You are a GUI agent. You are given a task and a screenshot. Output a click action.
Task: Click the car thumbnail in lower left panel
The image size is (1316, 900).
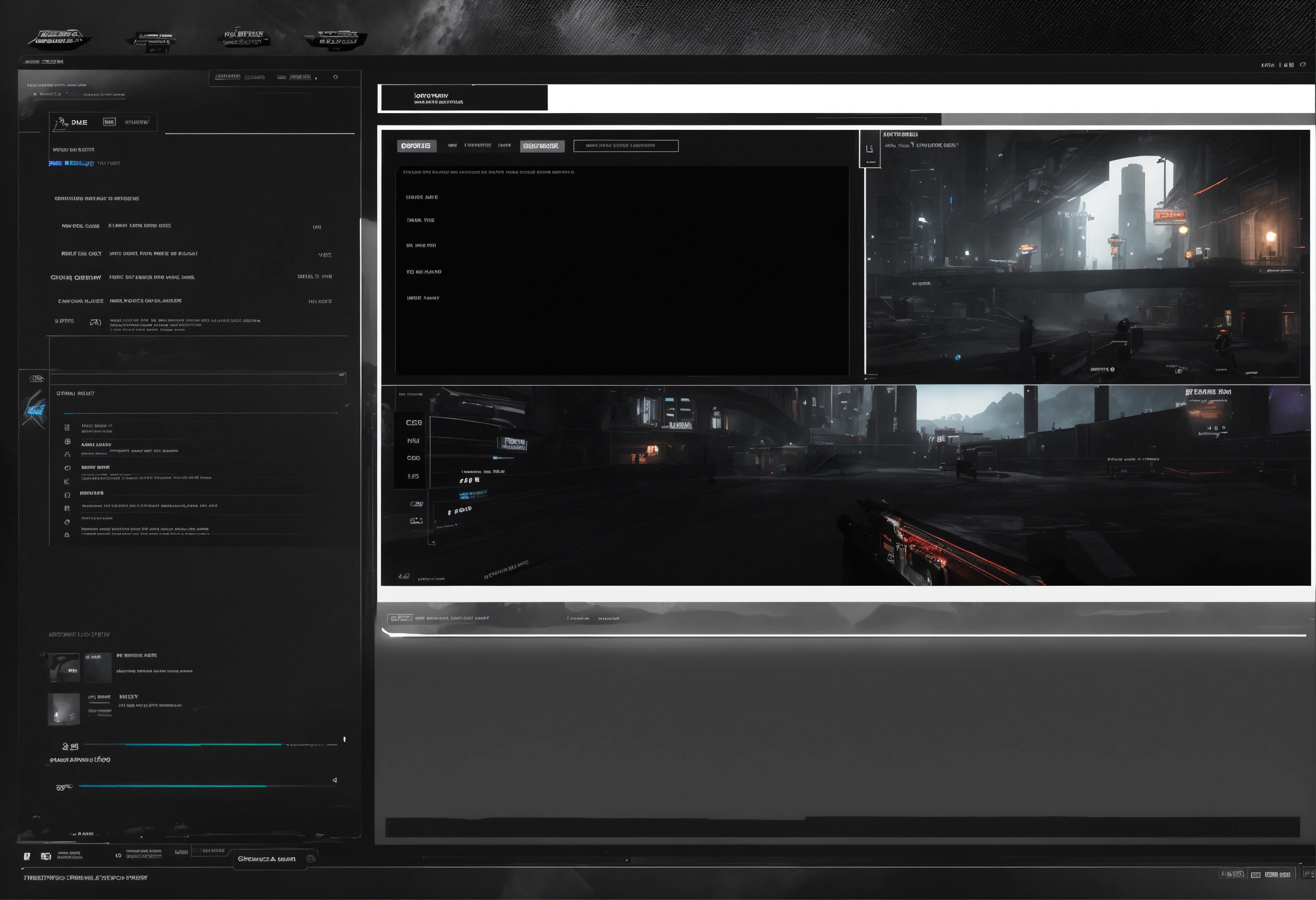pos(63,667)
